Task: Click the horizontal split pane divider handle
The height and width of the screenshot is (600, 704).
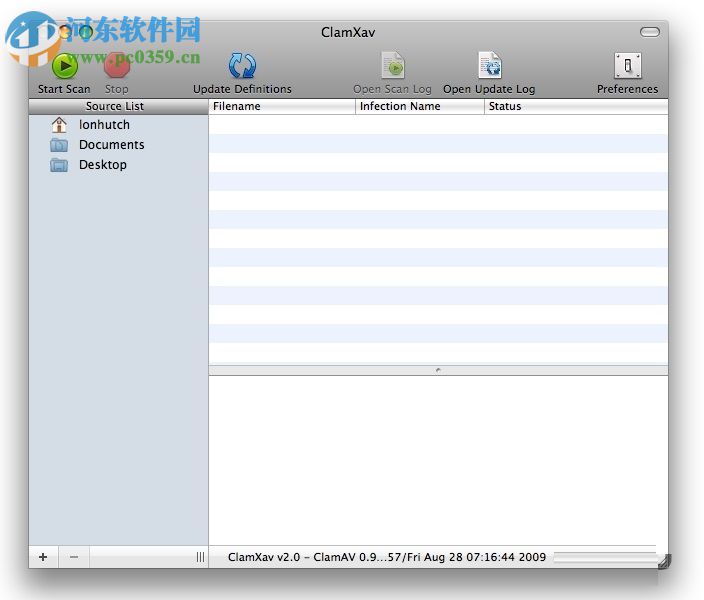Action: pyautogui.click(x=438, y=371)
